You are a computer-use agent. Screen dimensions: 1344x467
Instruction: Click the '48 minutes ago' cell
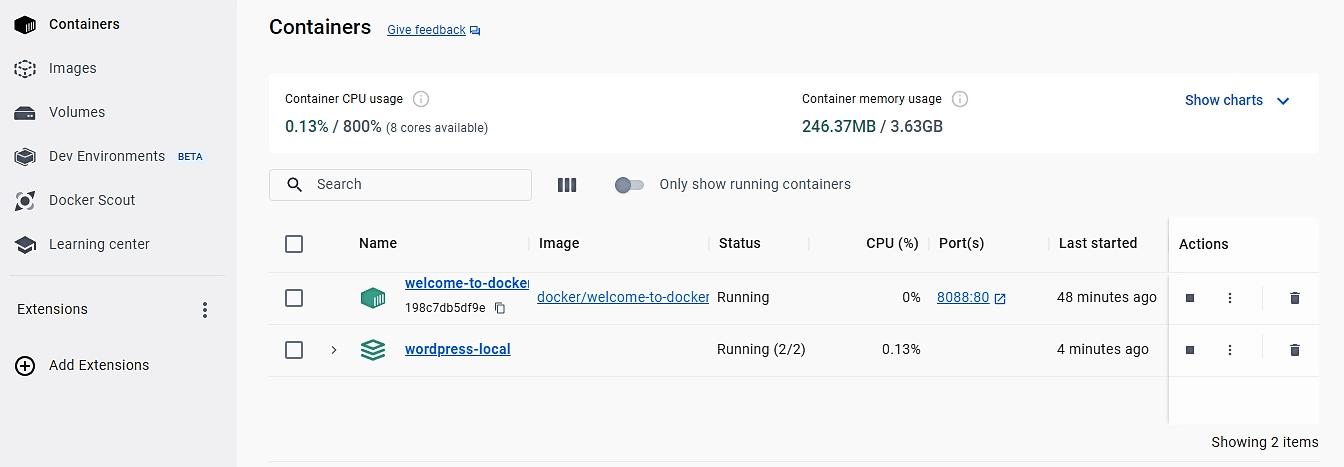tap(1107, 297)
